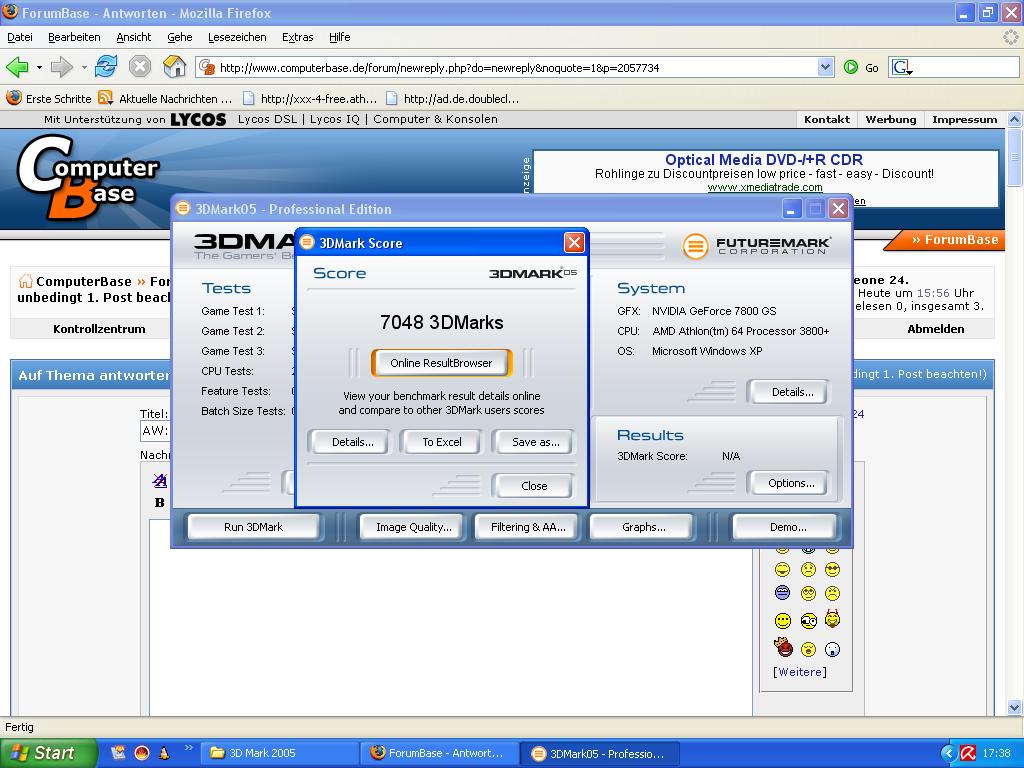Click the red antivirus tray icon
Viewport: 1024px width, 768px height.
968,754
